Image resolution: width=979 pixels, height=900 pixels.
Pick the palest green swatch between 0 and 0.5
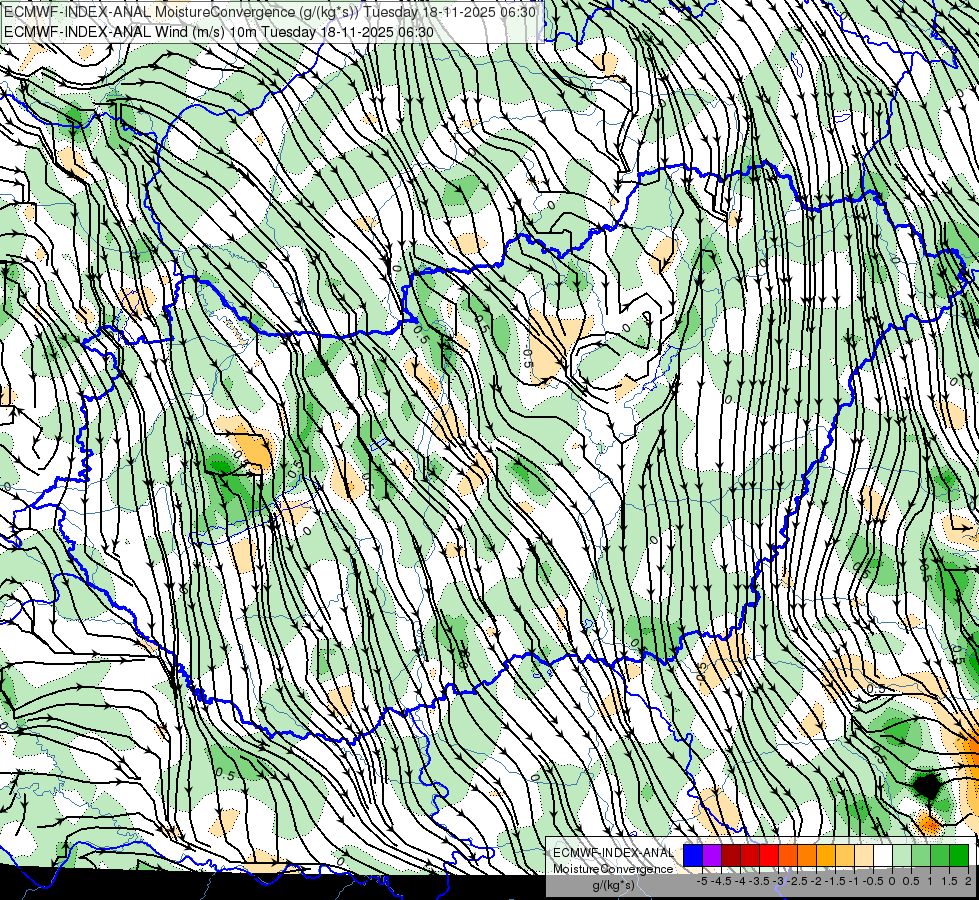[x=902, y=855]
